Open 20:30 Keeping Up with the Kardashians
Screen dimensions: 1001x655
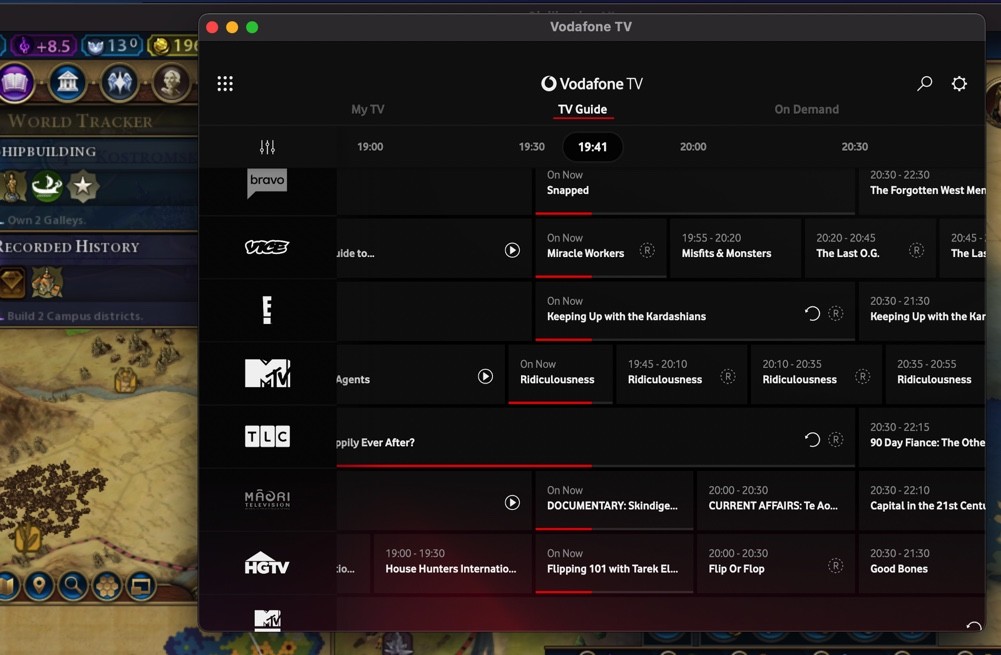coord(922,310)
